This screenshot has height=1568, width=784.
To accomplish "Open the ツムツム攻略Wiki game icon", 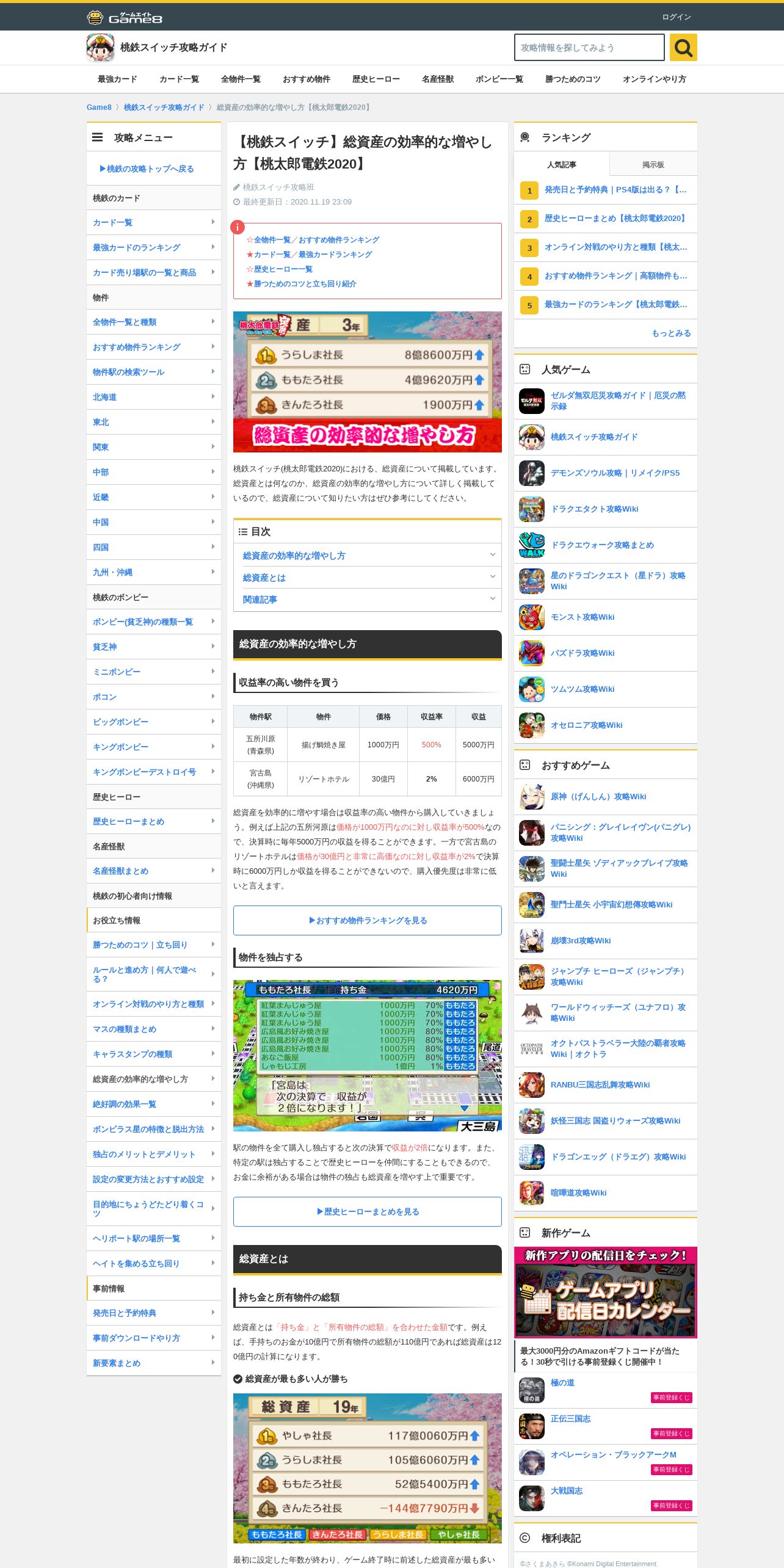I will [532, 689].
